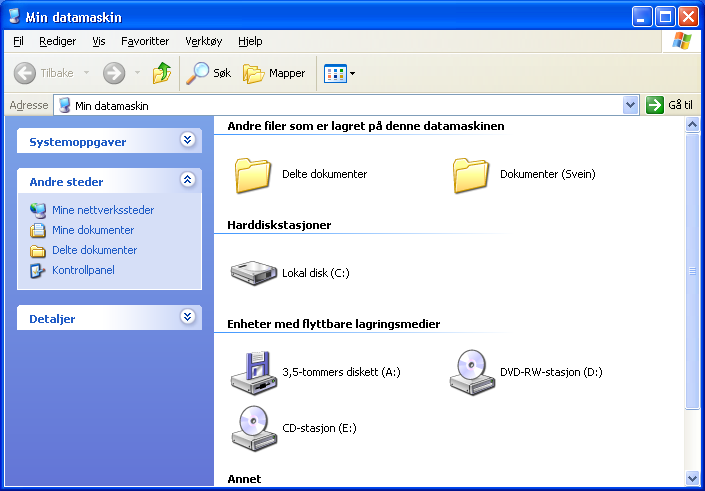705x491 pixels.
Task: Click the Mine dokumenter sidebar icon
Action: click(x=38, y=231)
